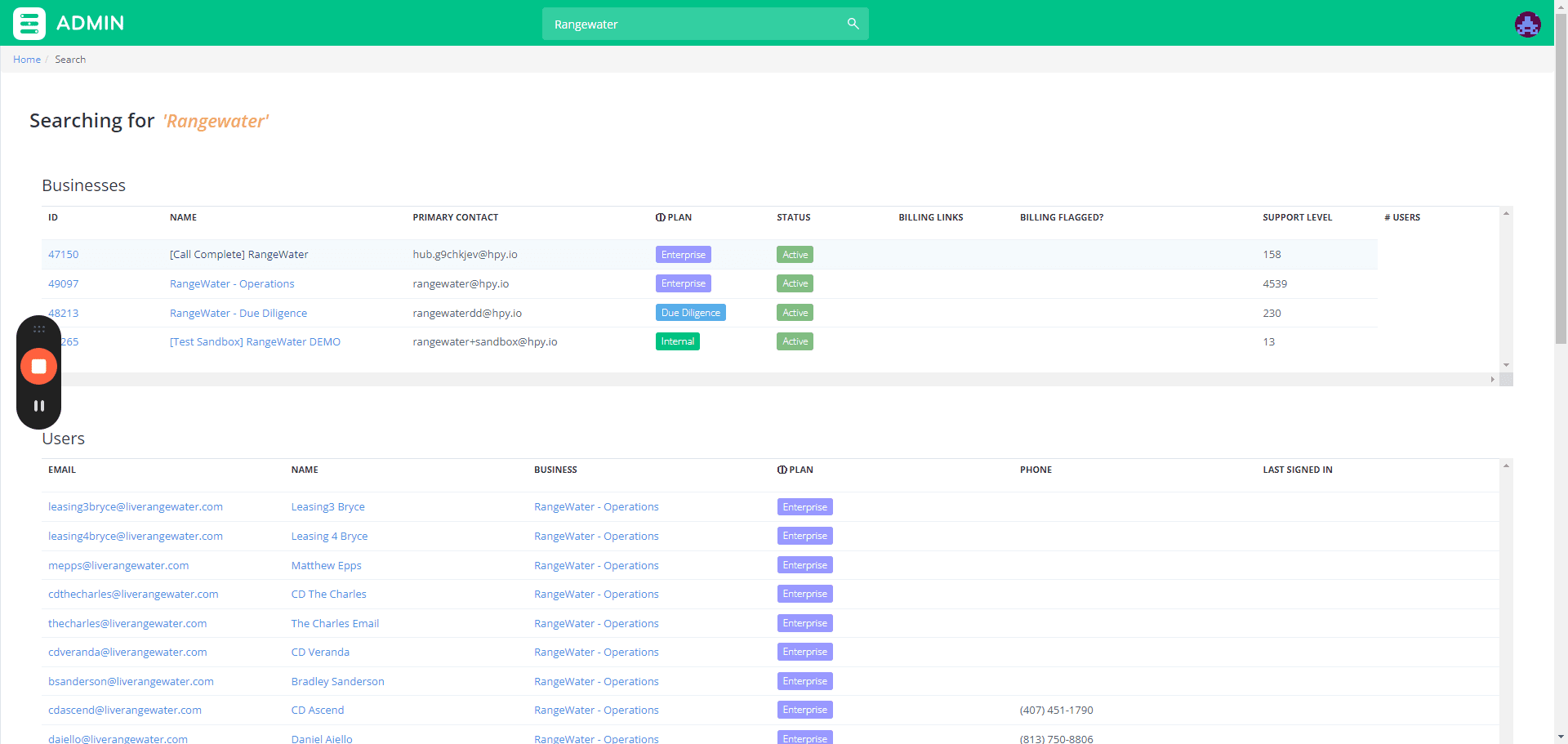The height and width of the screenshot is (744, 1568).
Task: Open user leasing3bryce@liverangewater.com
Action: [x=136, y=507]
